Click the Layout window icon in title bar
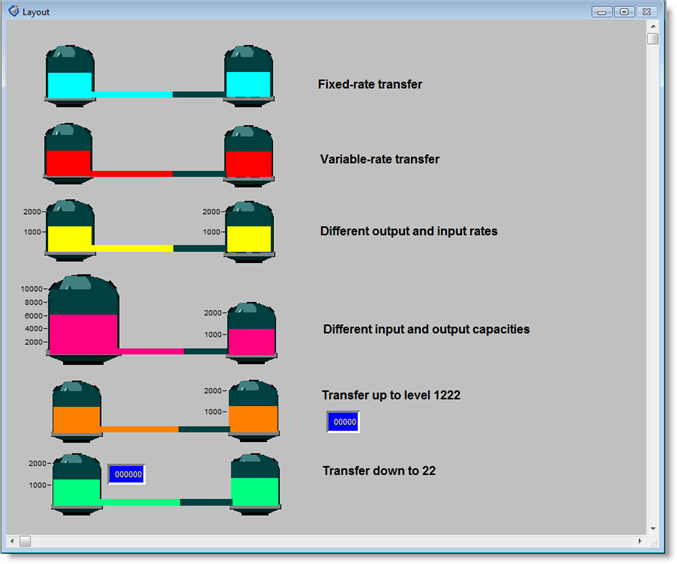 coord(13,11)
